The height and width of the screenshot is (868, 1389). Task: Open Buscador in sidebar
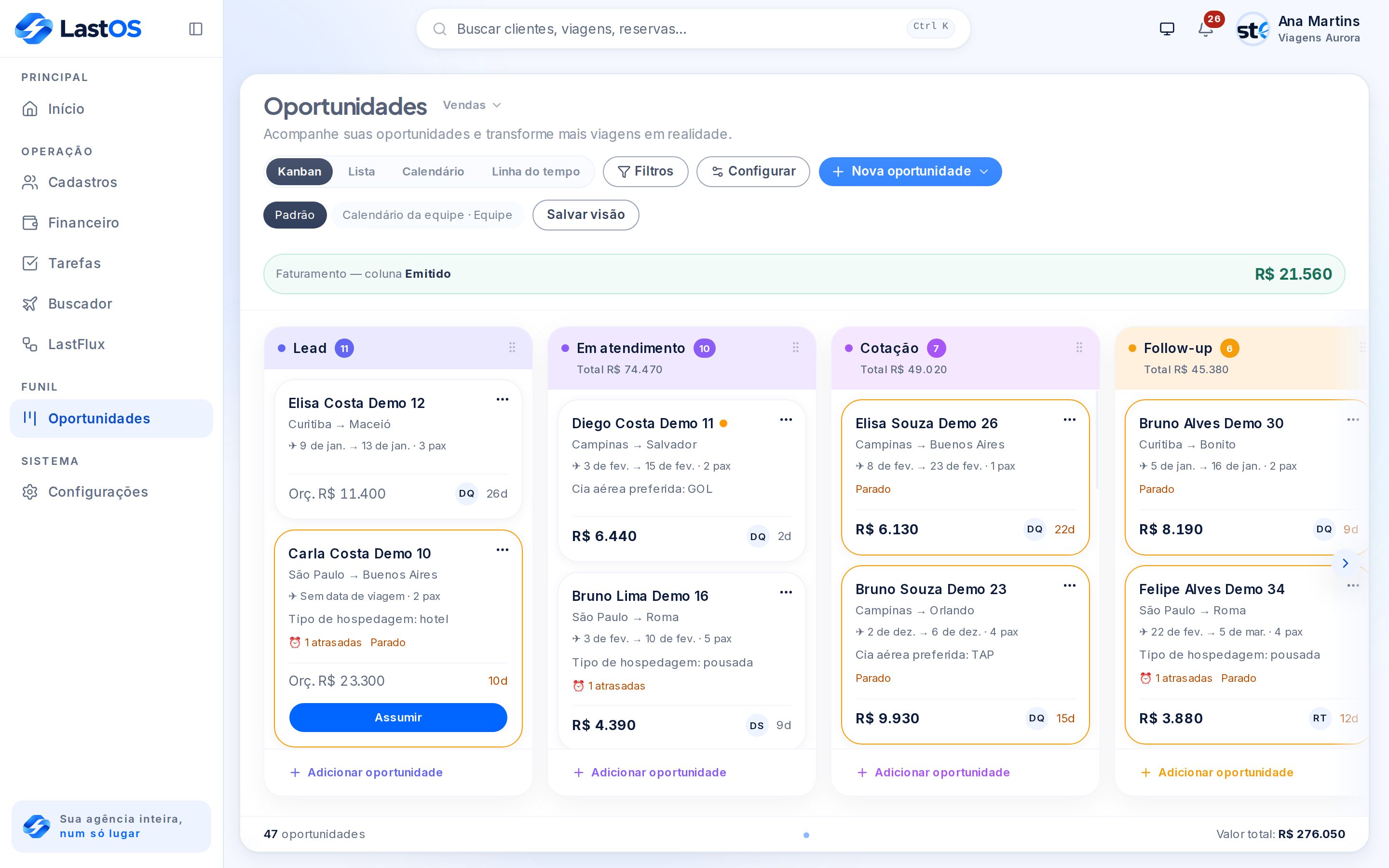click(x=111, y=304)
